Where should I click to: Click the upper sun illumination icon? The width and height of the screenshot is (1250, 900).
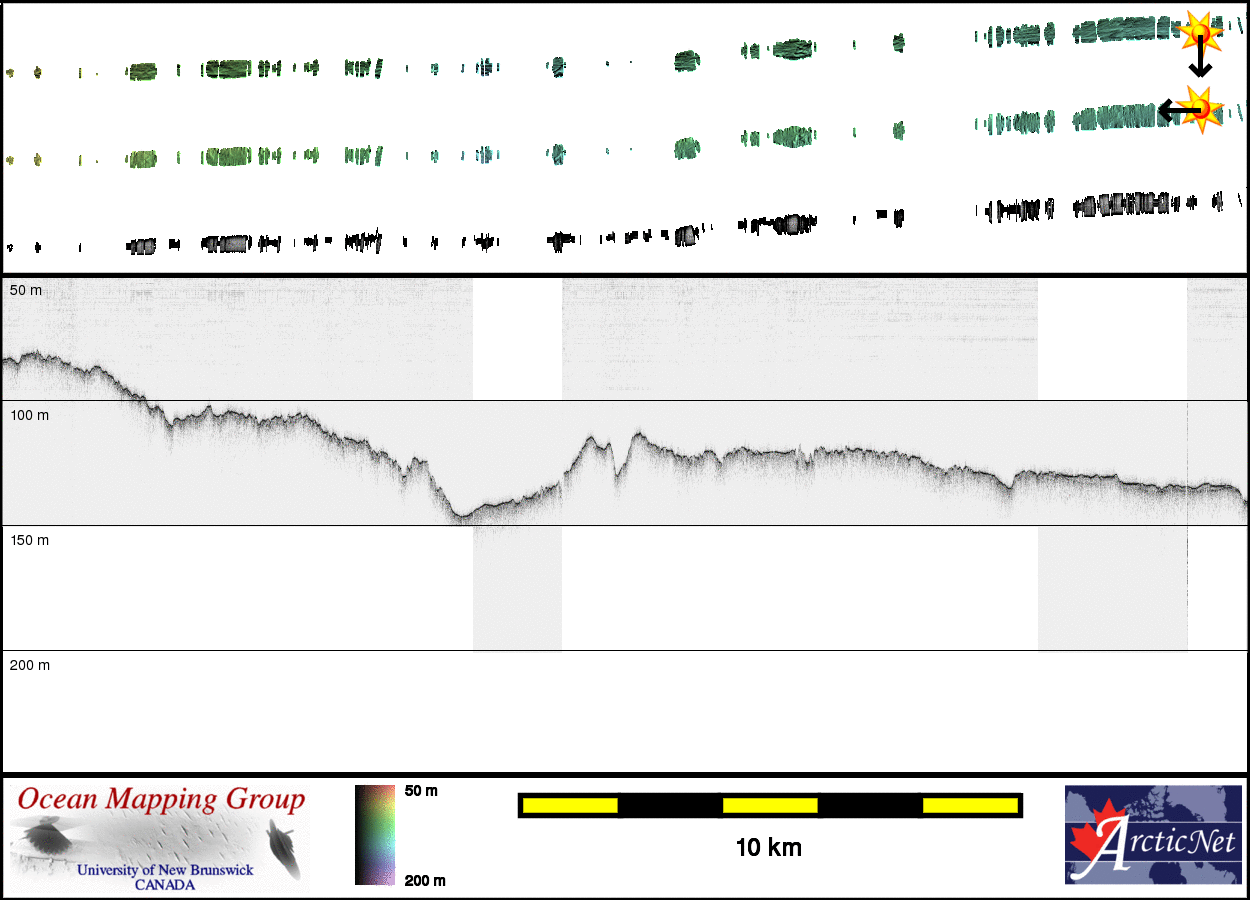[x=1199, y=32]
